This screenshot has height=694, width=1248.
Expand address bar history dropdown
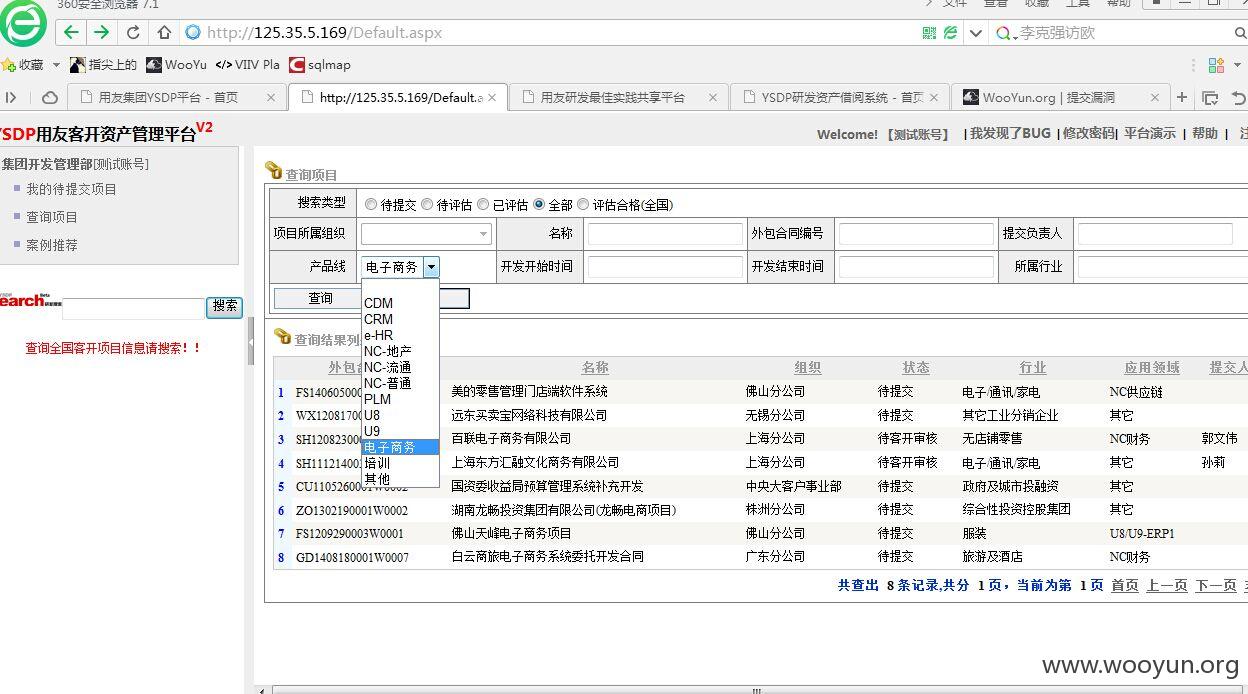pyautogui.click(x=976, y=33)
